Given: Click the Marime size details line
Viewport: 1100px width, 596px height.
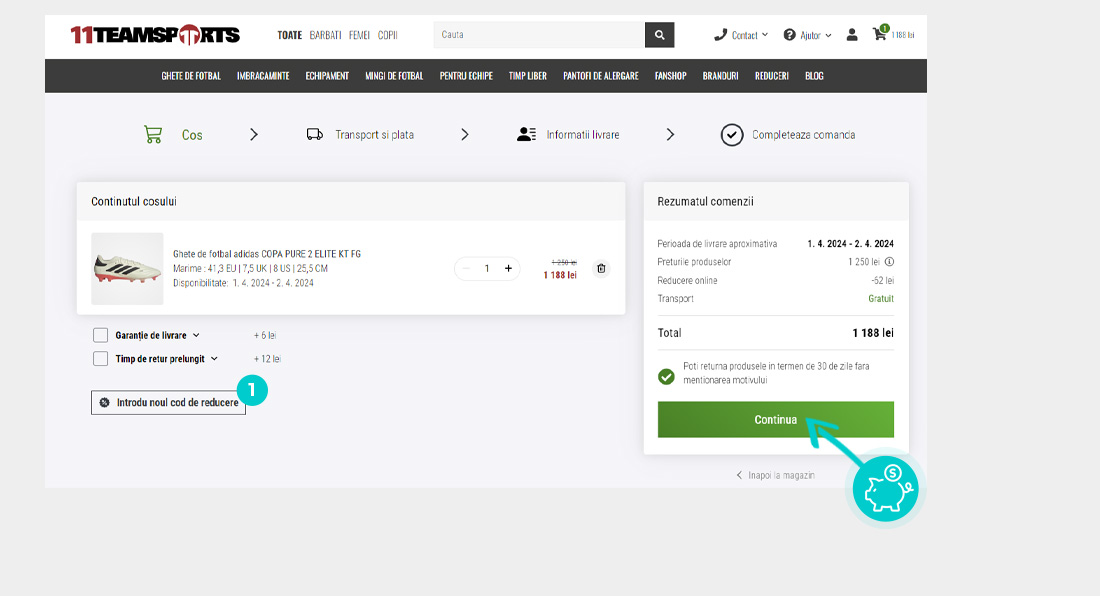Looking at the screenshot, I should 250,269.
